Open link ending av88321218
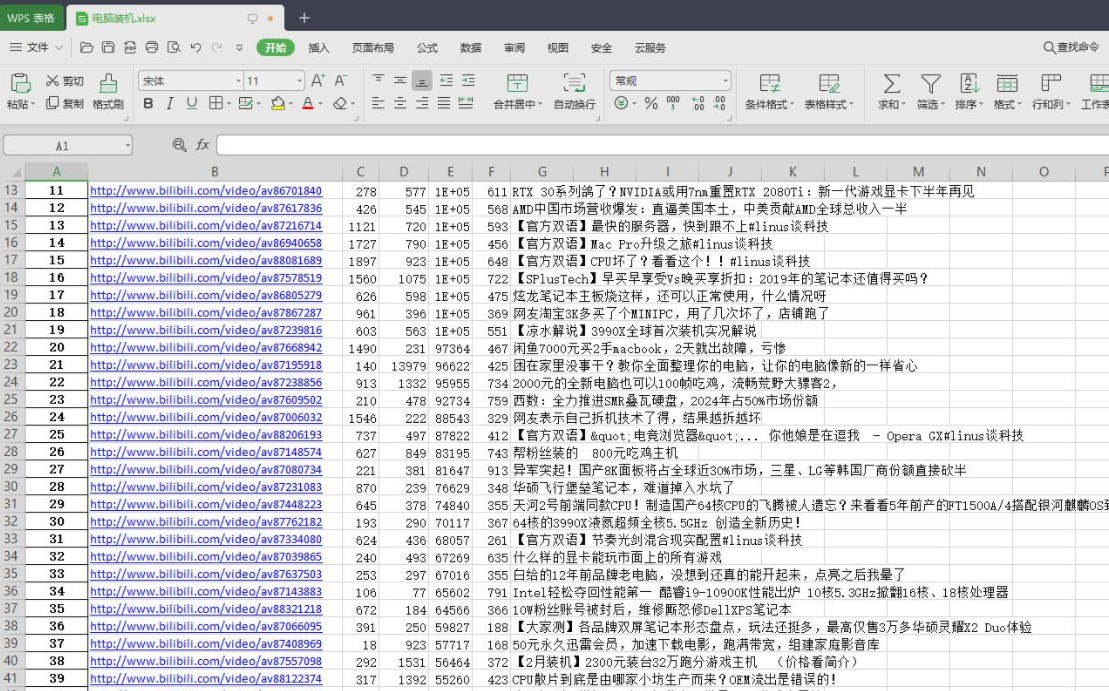This screenshot has width=1109, height=691. click(x=206, y=608)
